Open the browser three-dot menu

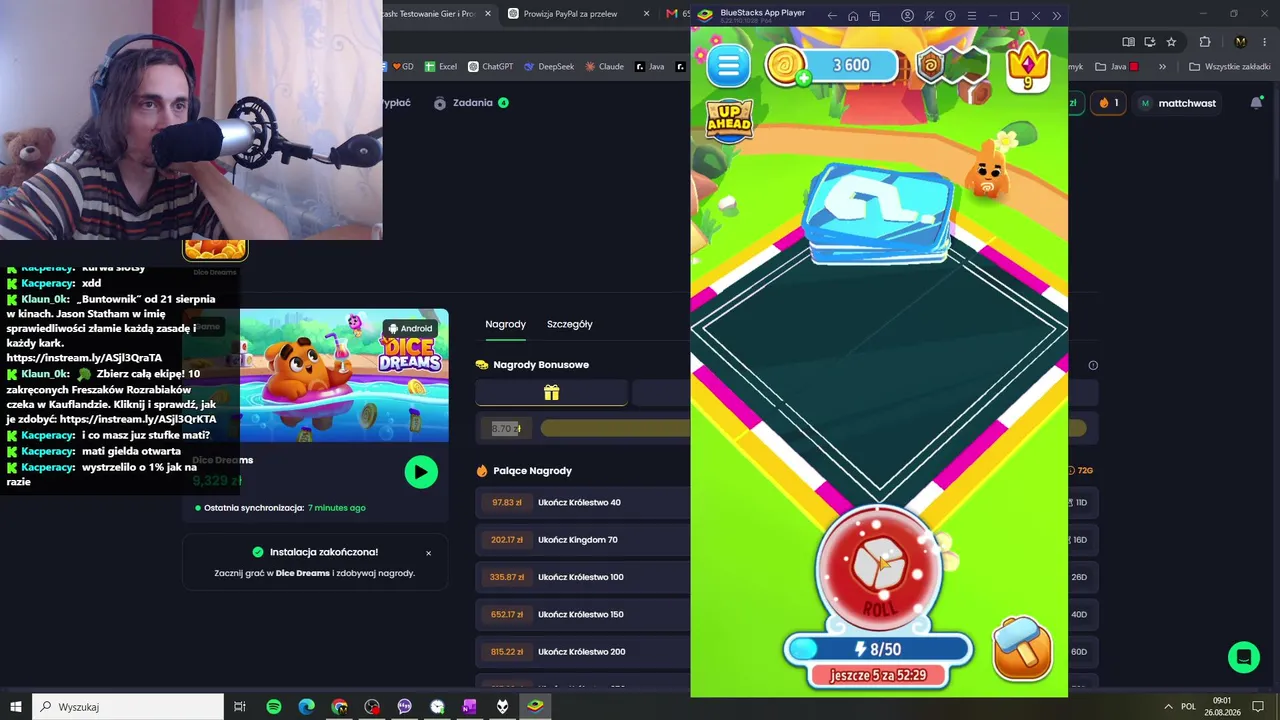coord(1263,42)
